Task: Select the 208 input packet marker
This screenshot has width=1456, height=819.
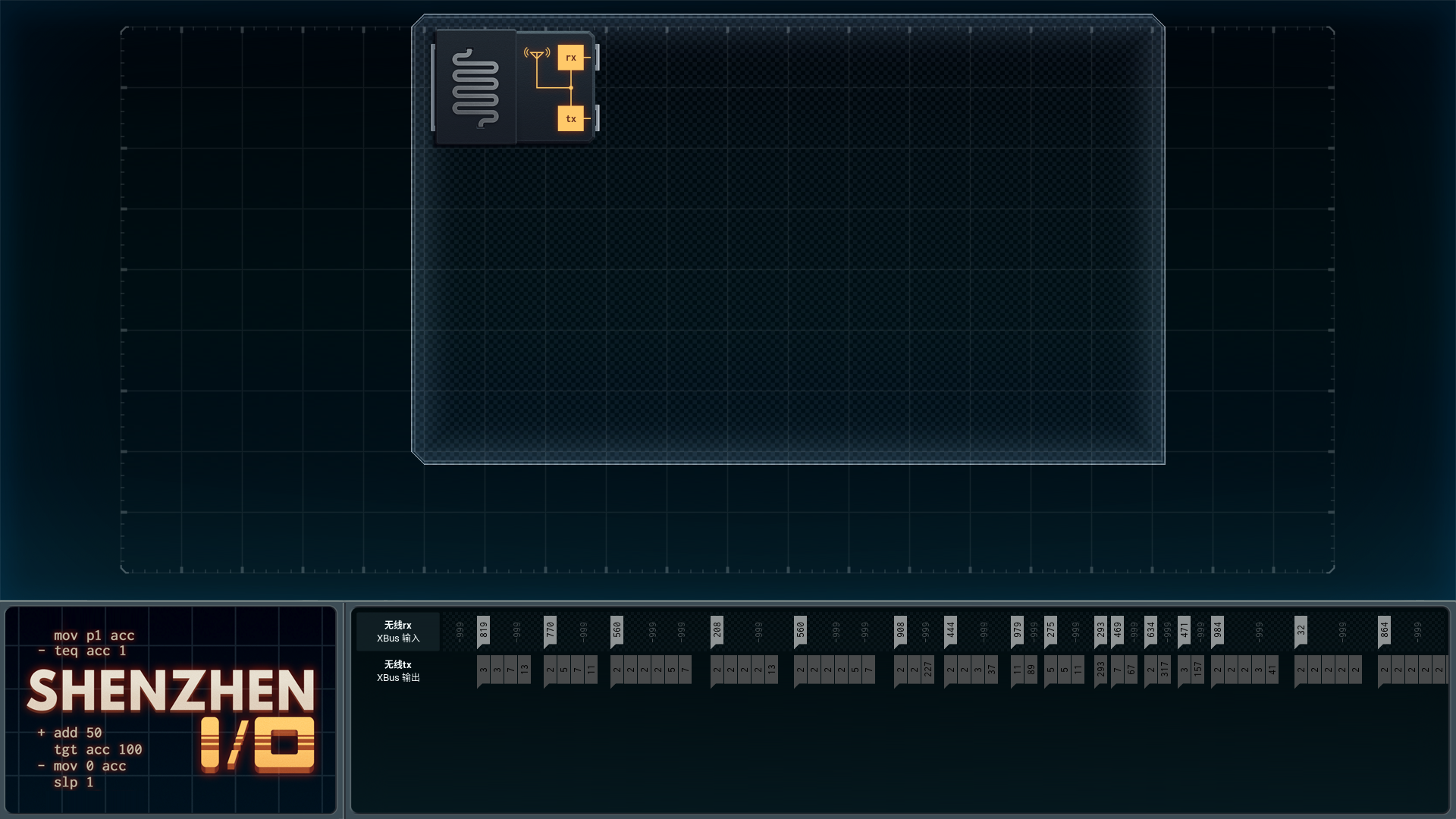Action: [717, 631]
